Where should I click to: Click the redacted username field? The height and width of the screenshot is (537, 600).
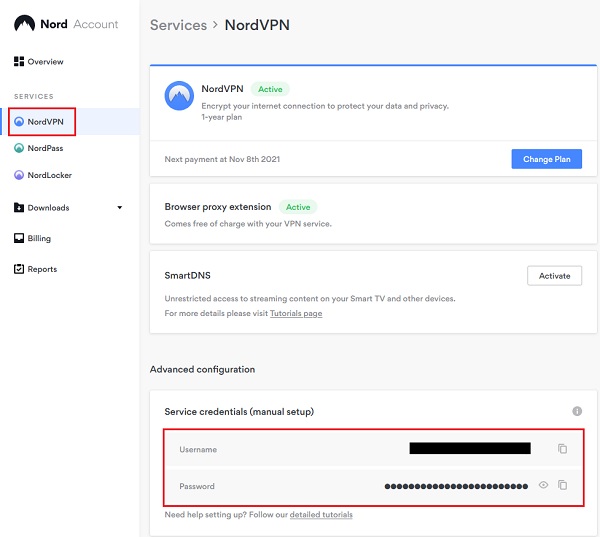(470, 448)
